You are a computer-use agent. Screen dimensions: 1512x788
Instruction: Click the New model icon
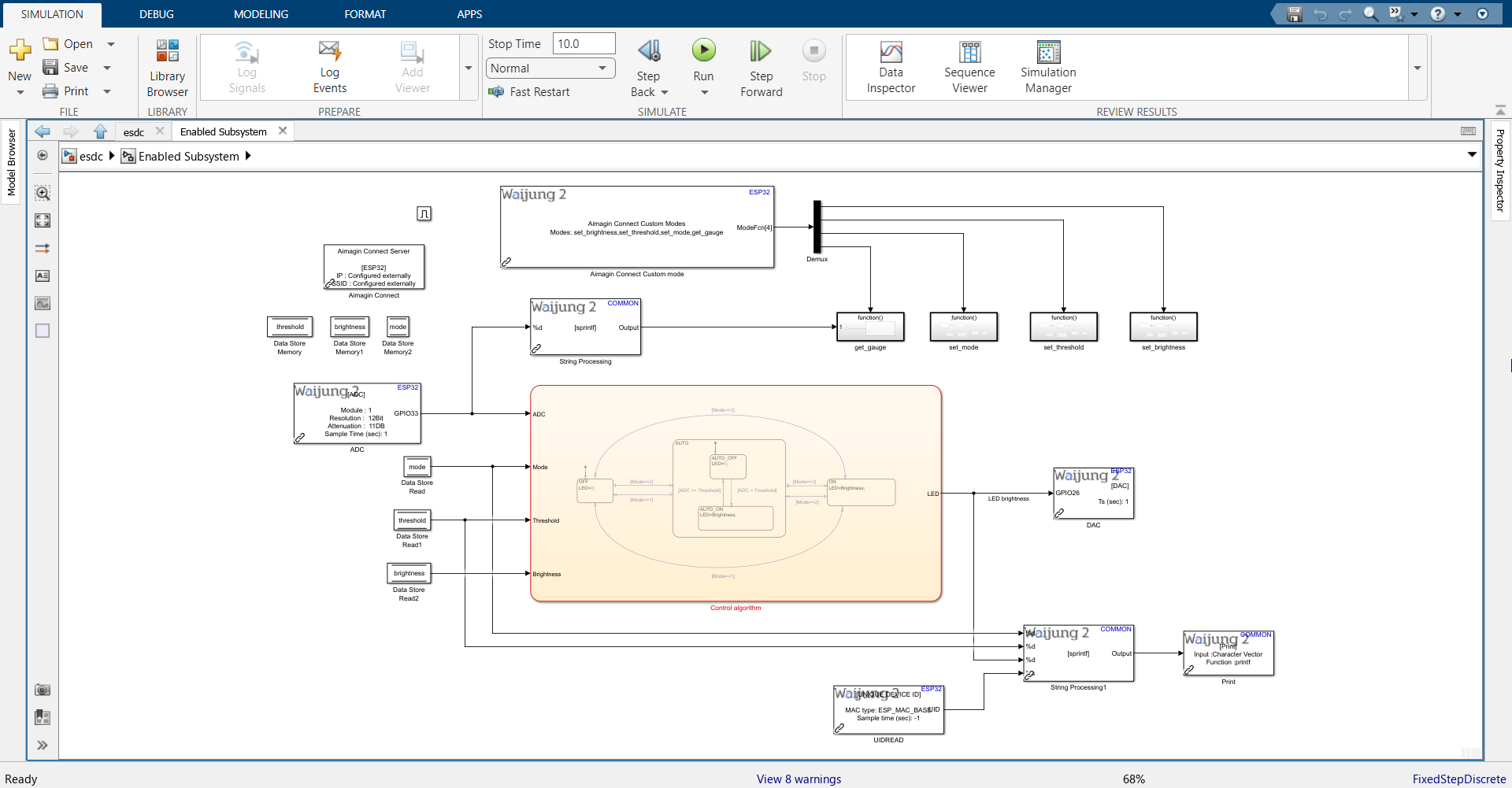click(20, 50)
